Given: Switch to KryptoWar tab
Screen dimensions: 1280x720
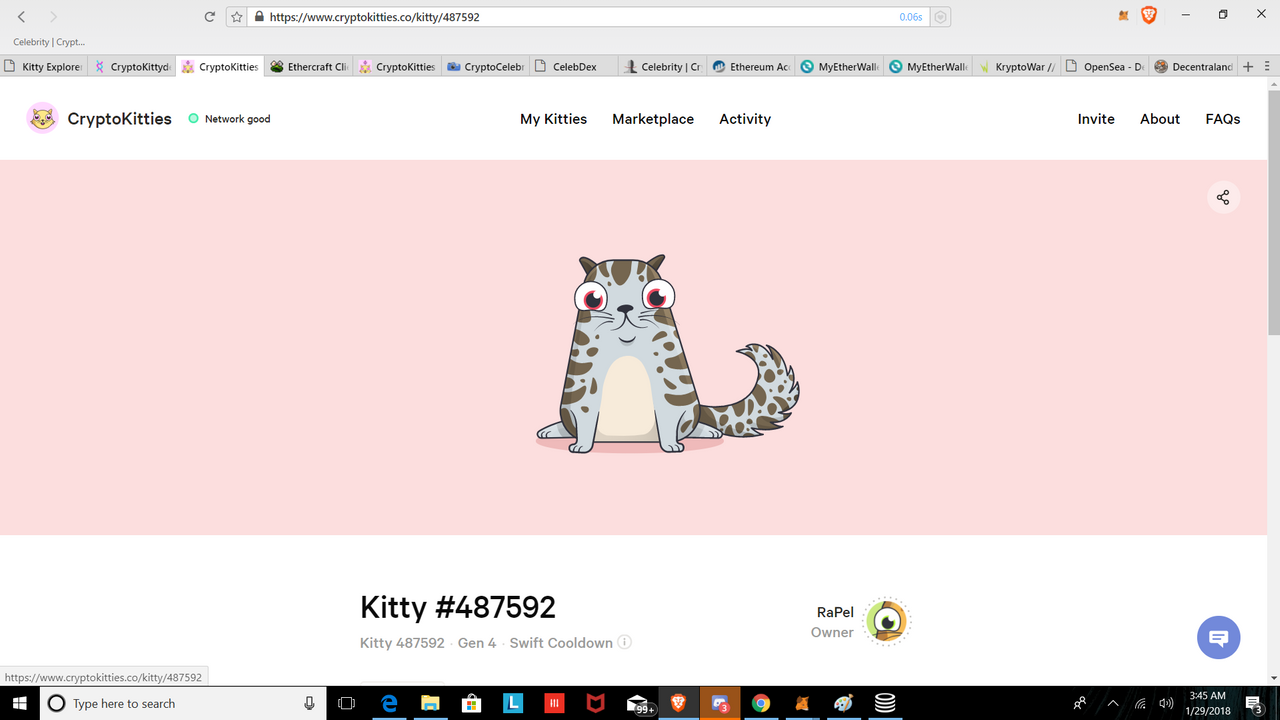Looking at the screenshot, I should (1018, 67).
